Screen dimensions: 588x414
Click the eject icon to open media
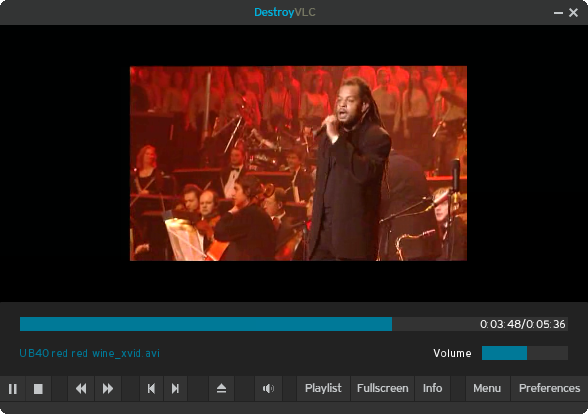[221, 388]
